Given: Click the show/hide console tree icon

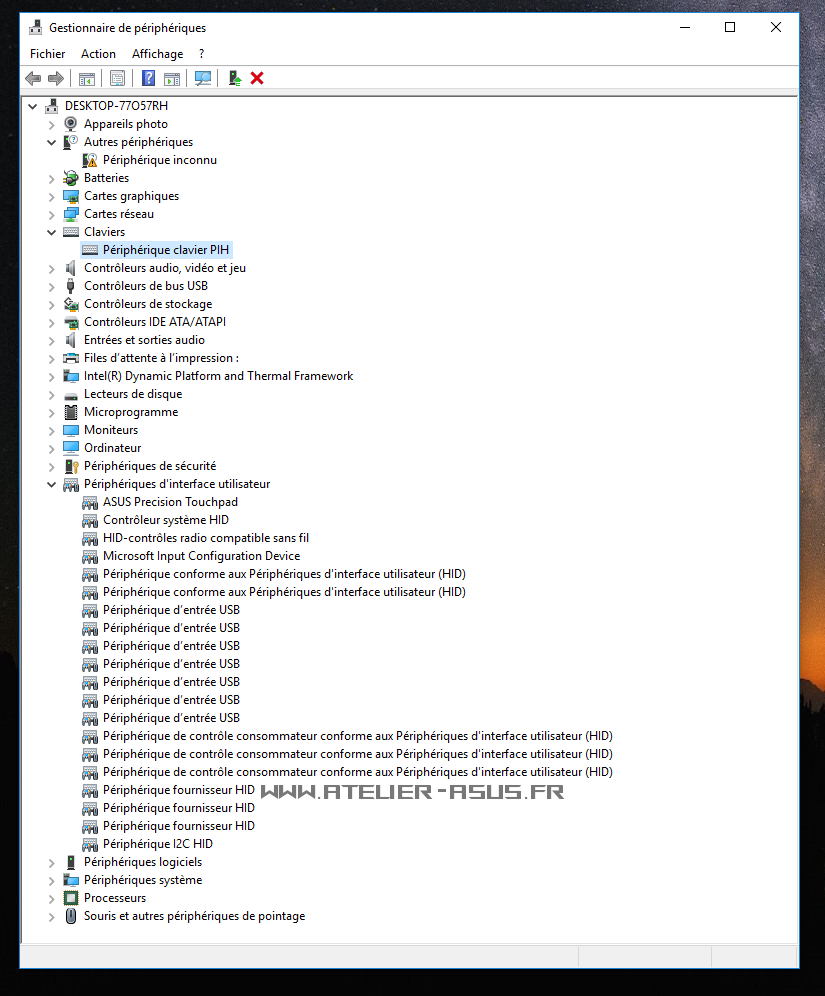Looking at the screenshot, I should point(87,78).
